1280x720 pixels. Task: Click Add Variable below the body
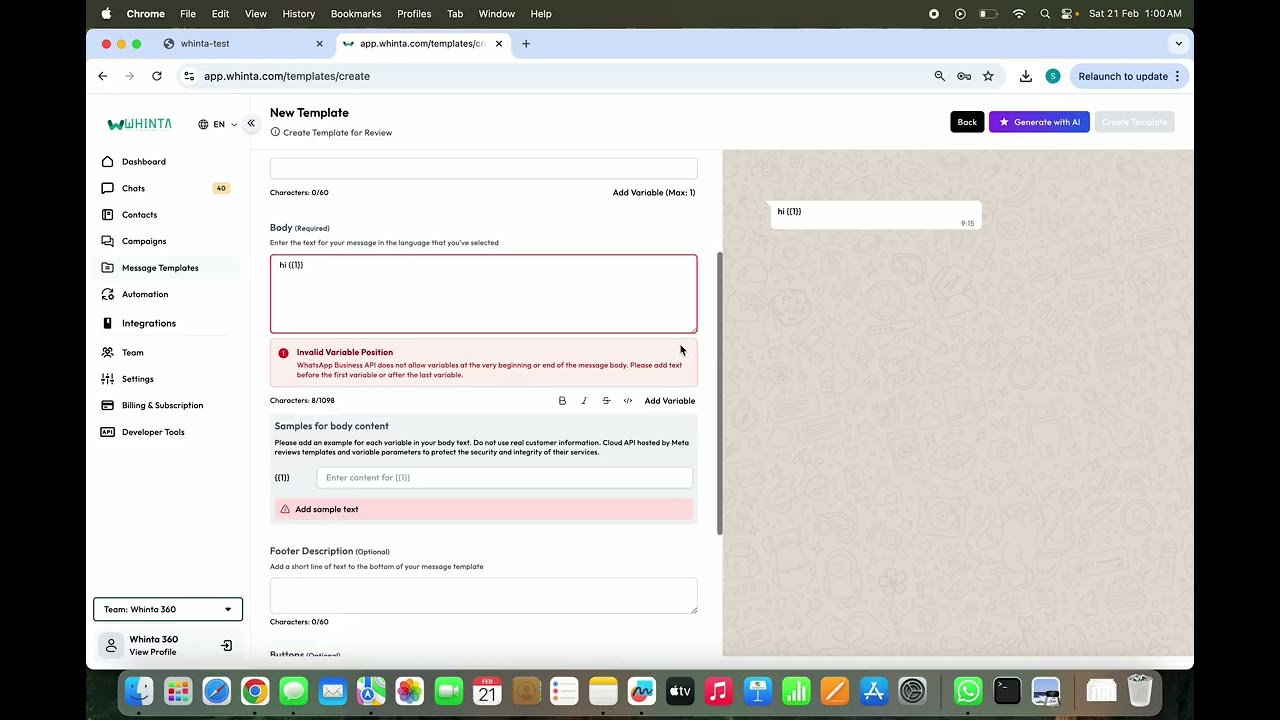[670, 401]
